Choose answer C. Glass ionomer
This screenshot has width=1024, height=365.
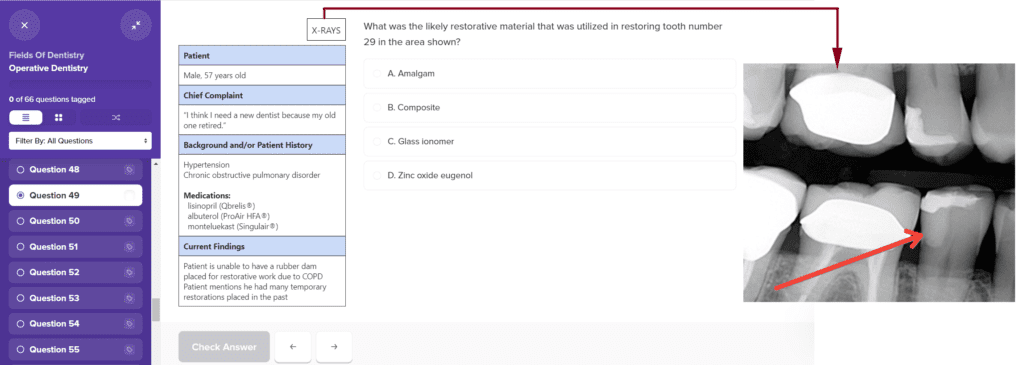tap(549, 141)
